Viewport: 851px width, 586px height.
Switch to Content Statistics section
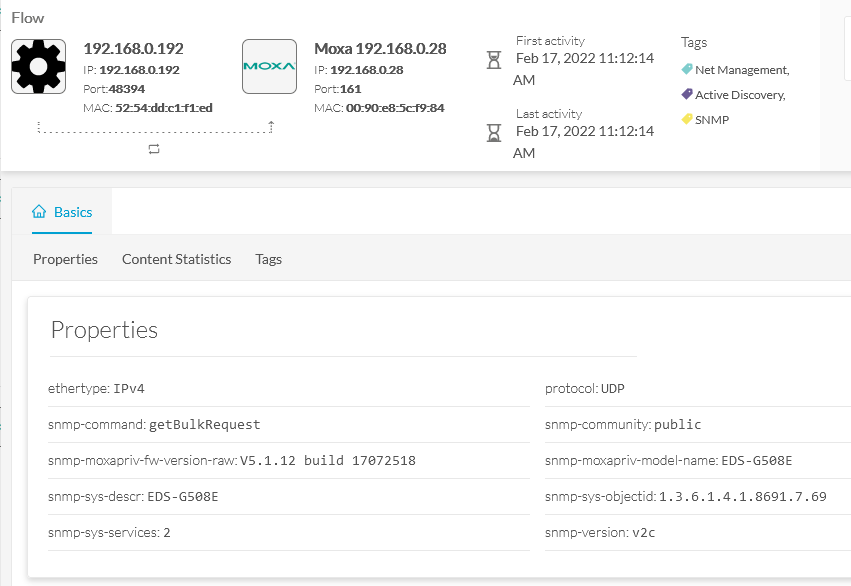point(176,259)
